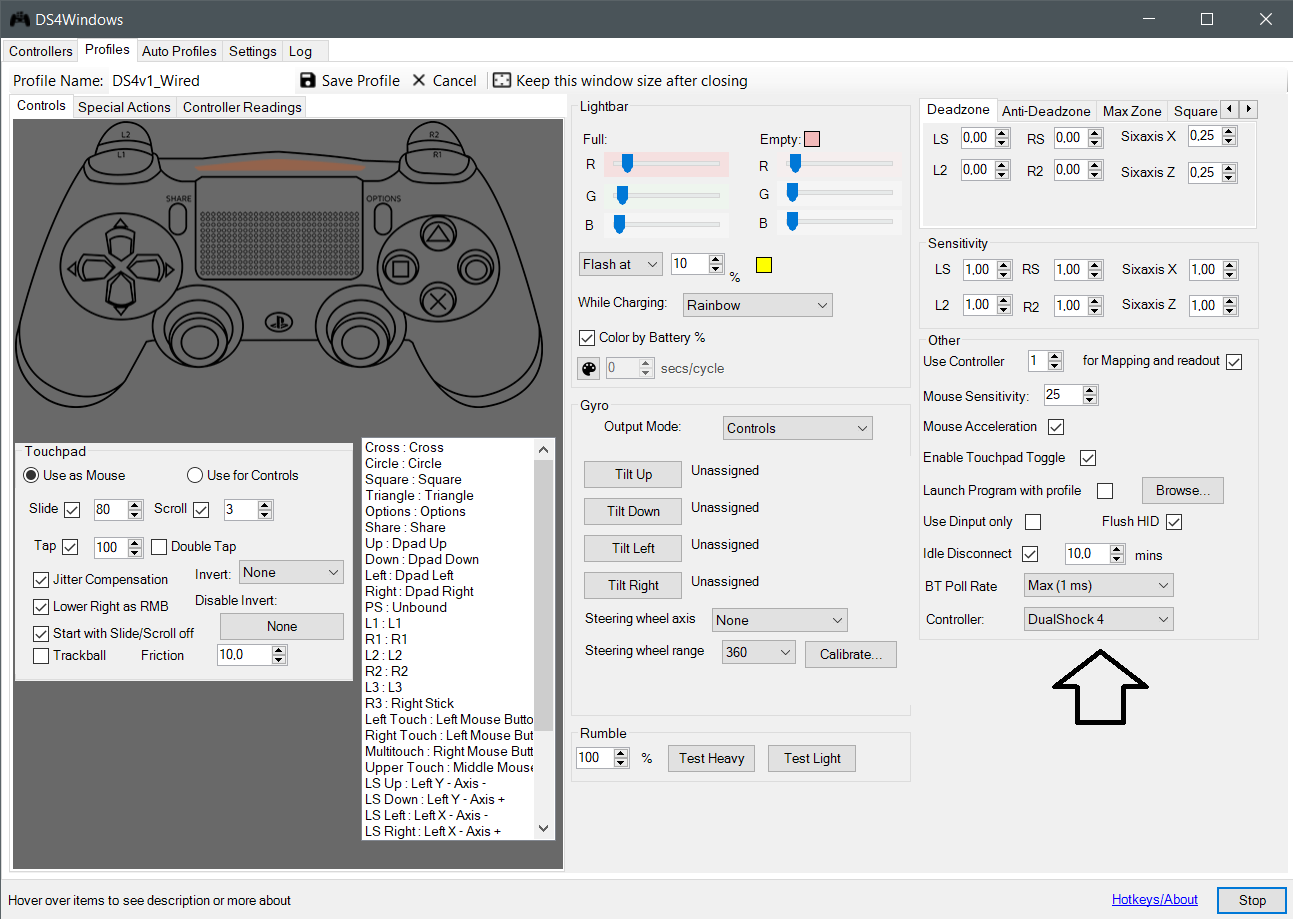This screenshot has width=1293, height=919.
Task: Click the Test Heavy rumble button
Action: 711,758
